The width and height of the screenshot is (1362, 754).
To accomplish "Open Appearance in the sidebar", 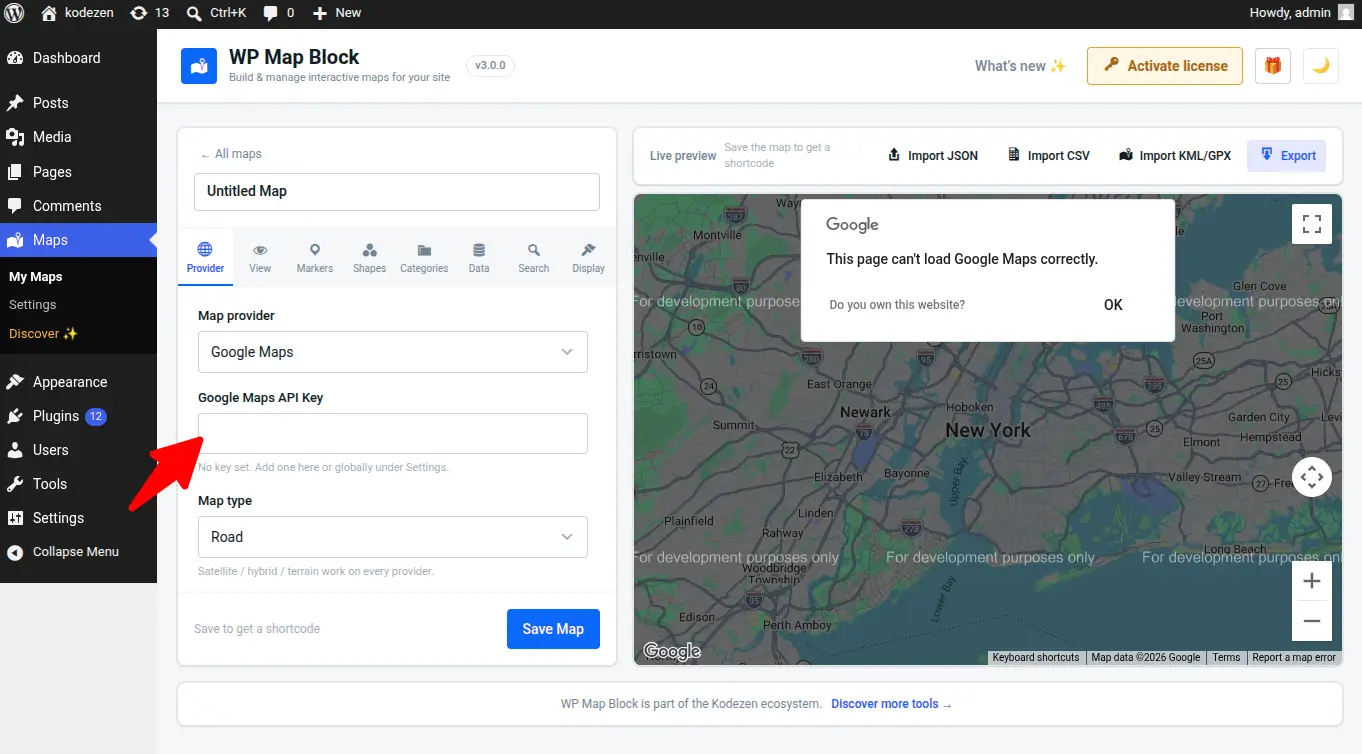I will (x=78, y=382).
